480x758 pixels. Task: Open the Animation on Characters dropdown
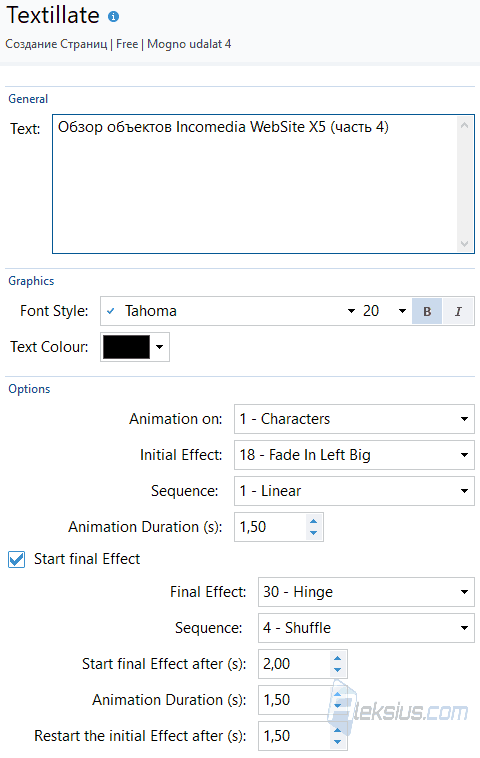point(354,419)
